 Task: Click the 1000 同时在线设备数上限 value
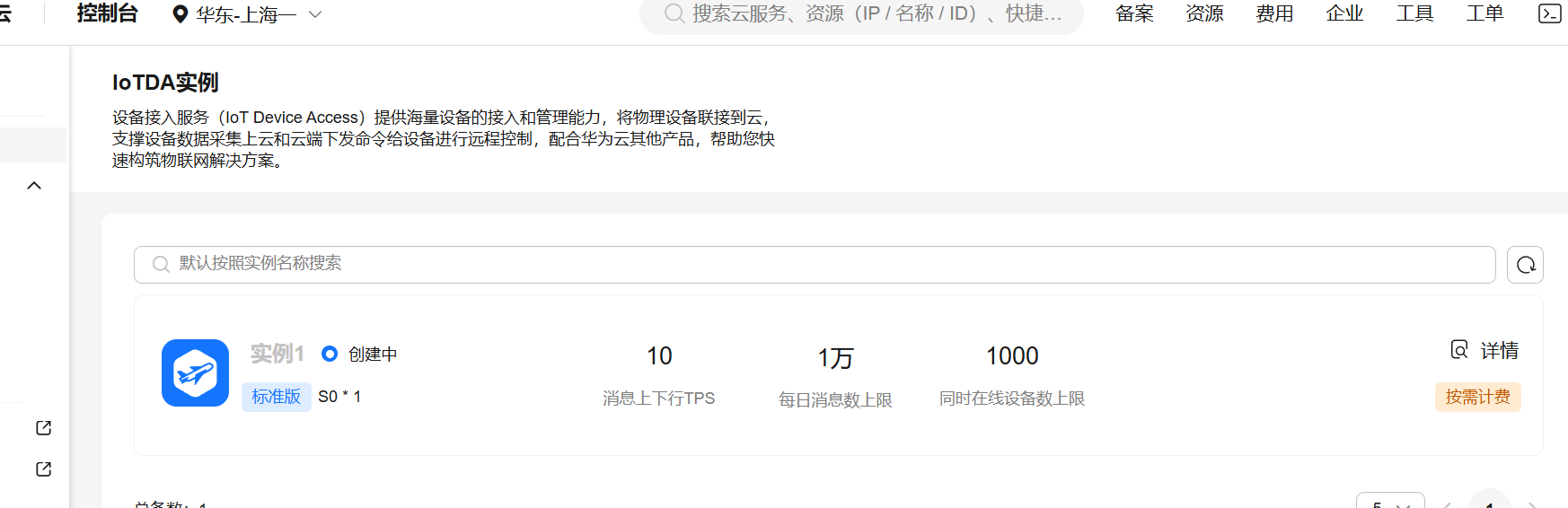click(1012, 356)
